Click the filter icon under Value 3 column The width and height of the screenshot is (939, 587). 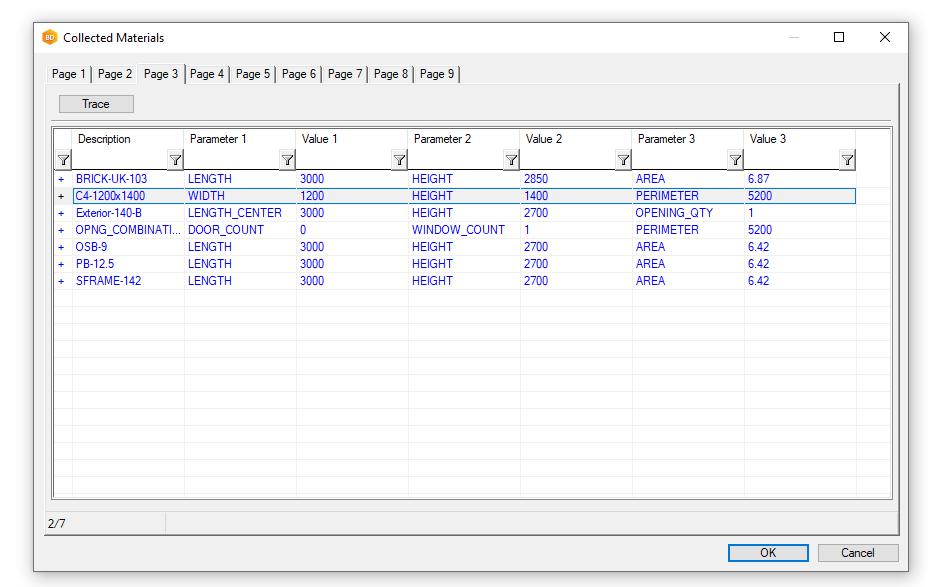click(847, 160)
